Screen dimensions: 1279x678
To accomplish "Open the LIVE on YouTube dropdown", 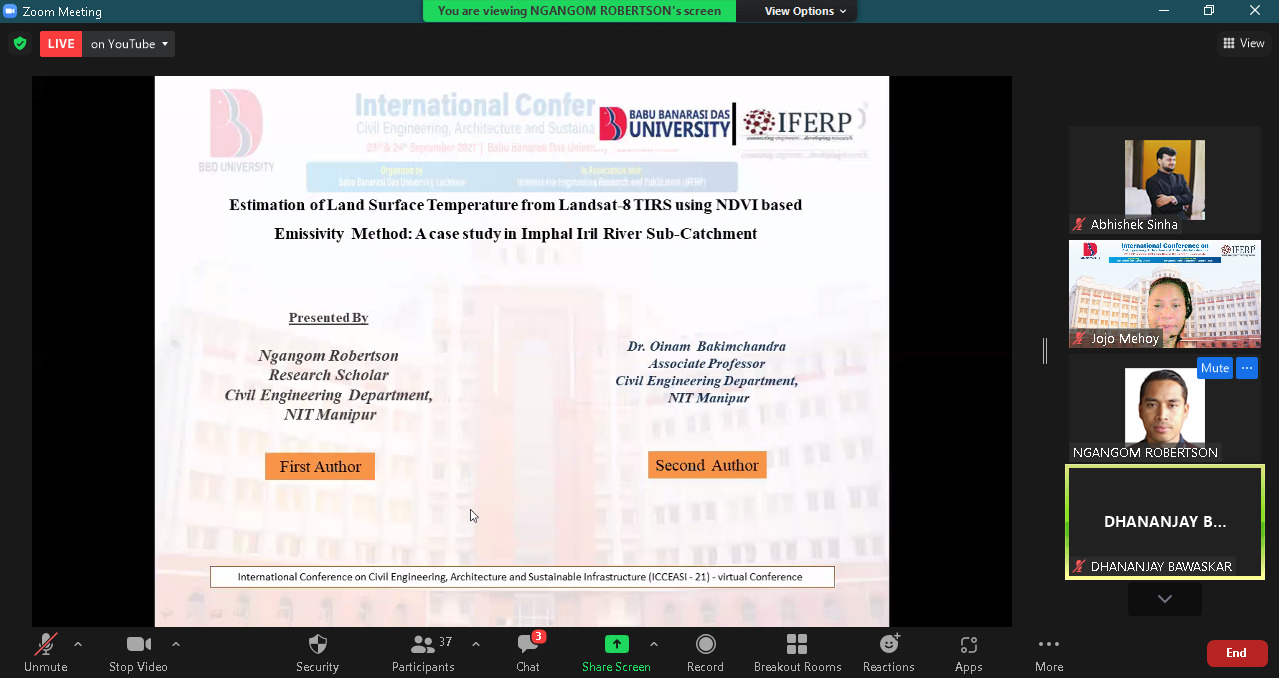I will coord(130,44).
